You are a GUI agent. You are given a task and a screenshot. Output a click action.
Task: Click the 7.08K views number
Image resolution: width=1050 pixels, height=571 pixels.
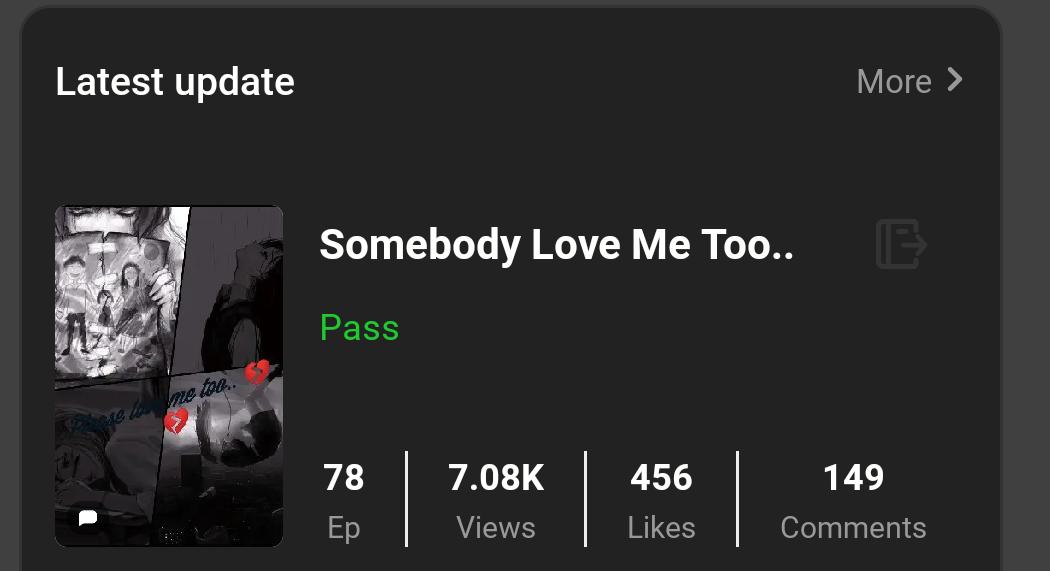tap(496, 478)
